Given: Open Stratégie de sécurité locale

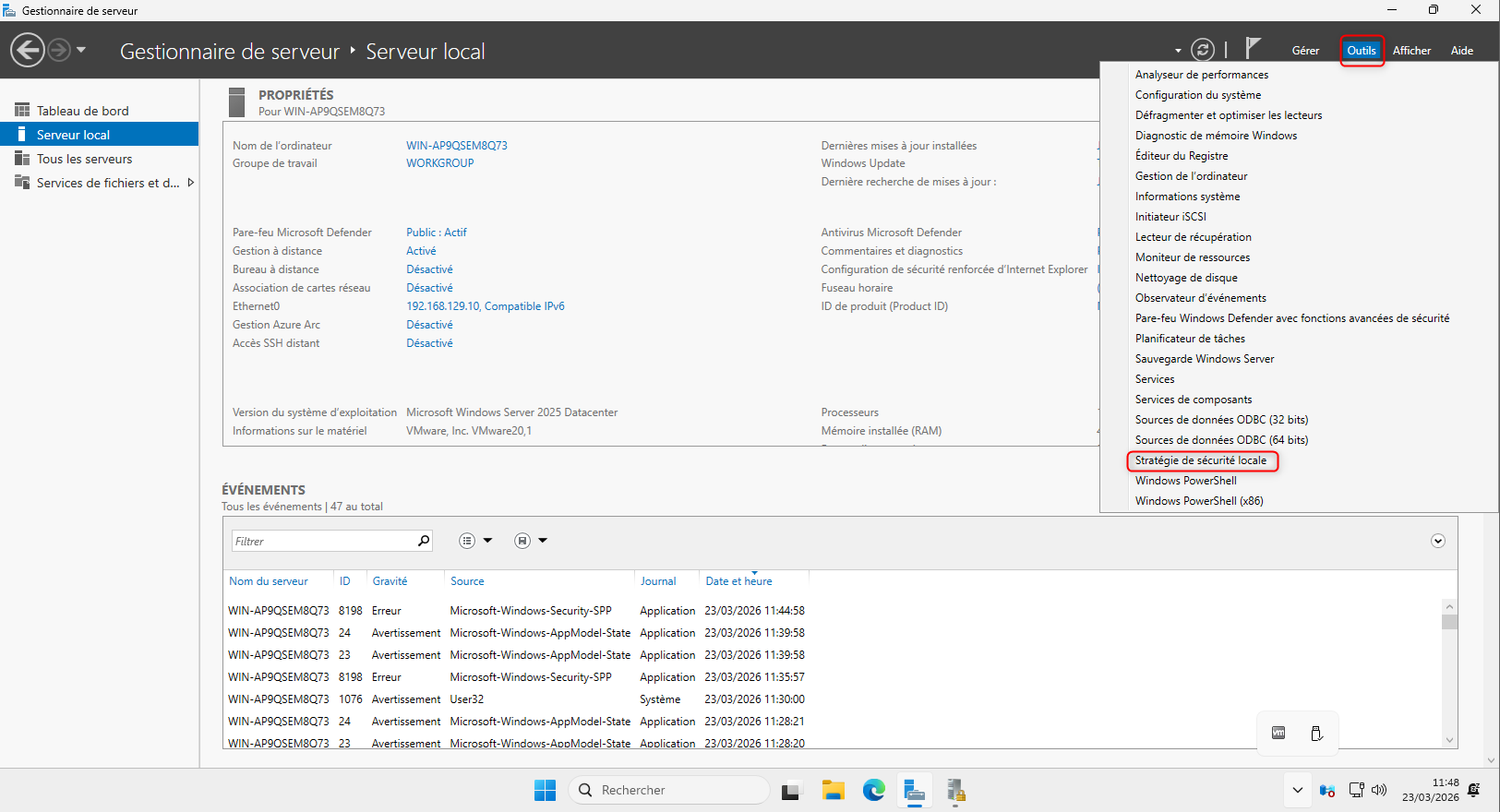Looking at the screenshot, I should coord(1201,460).
